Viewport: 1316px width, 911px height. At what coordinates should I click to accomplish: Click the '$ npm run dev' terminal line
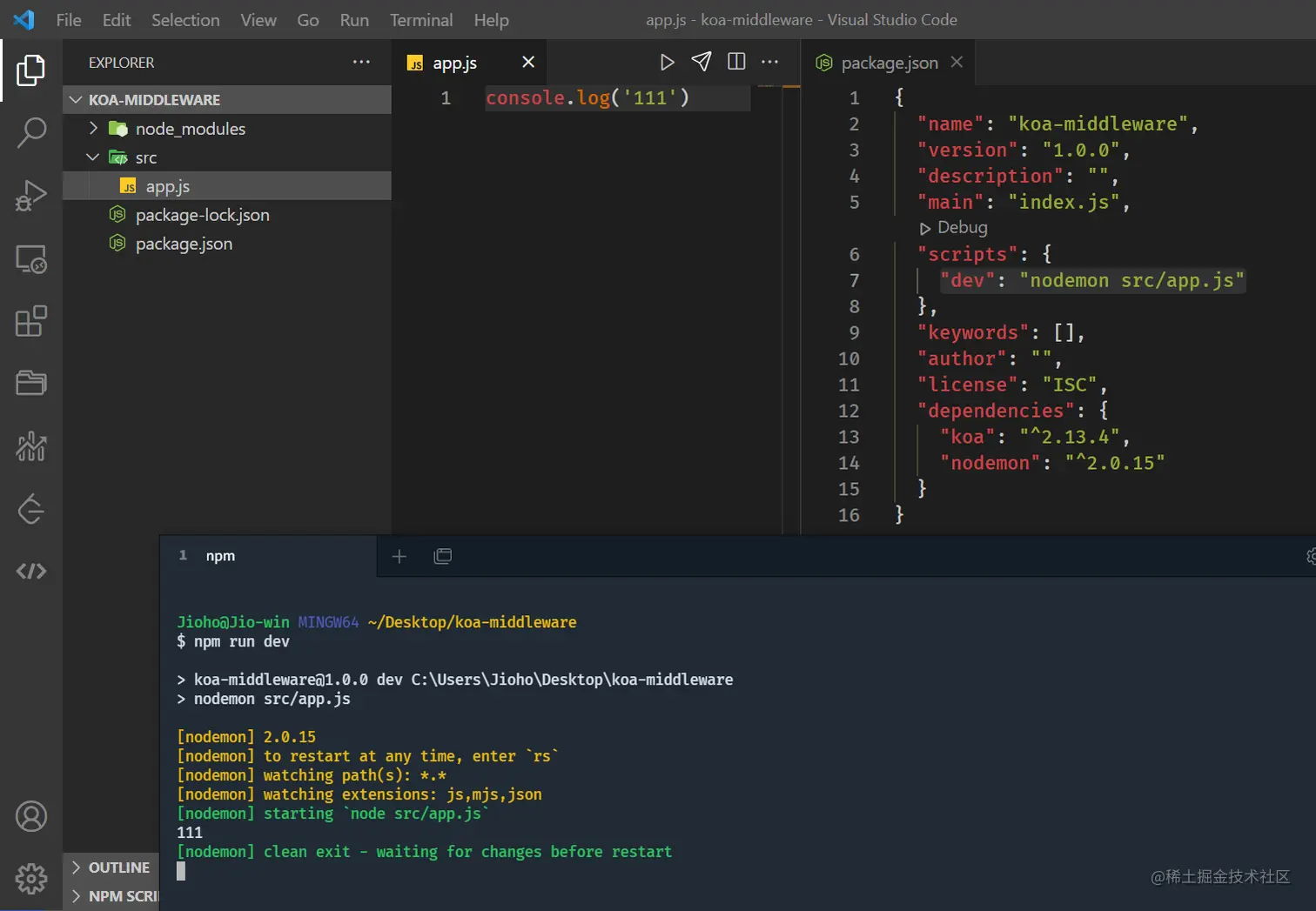point(233,641)
